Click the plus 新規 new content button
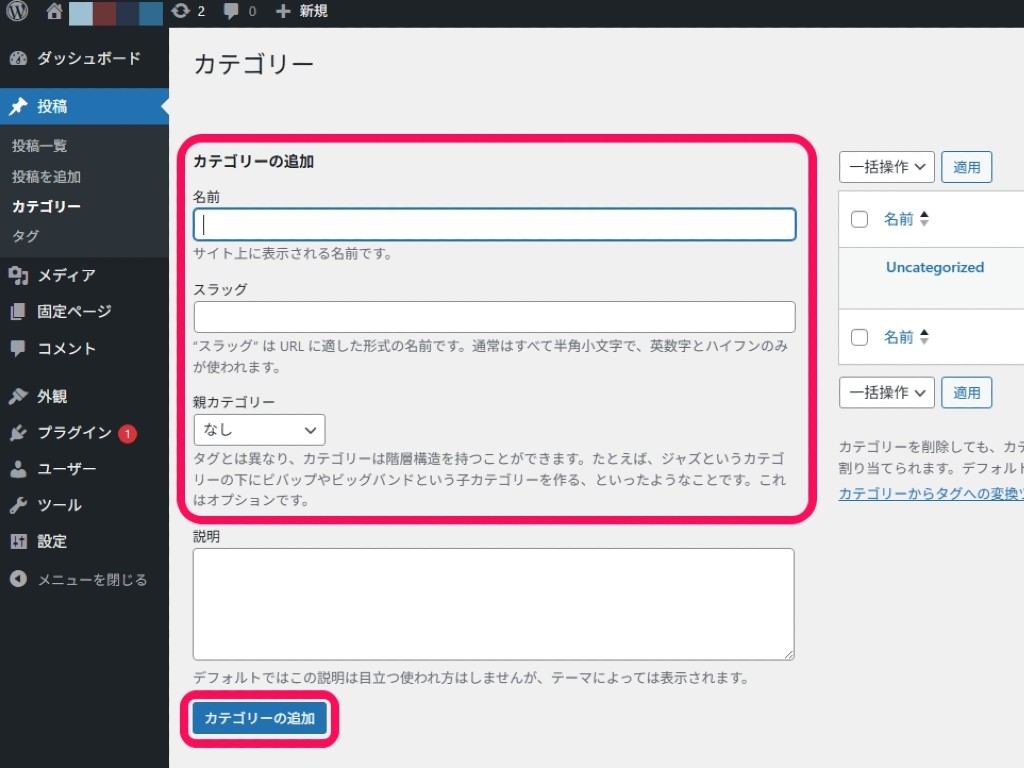Screen dimensions: 1024x768 (x=301, y=11)
